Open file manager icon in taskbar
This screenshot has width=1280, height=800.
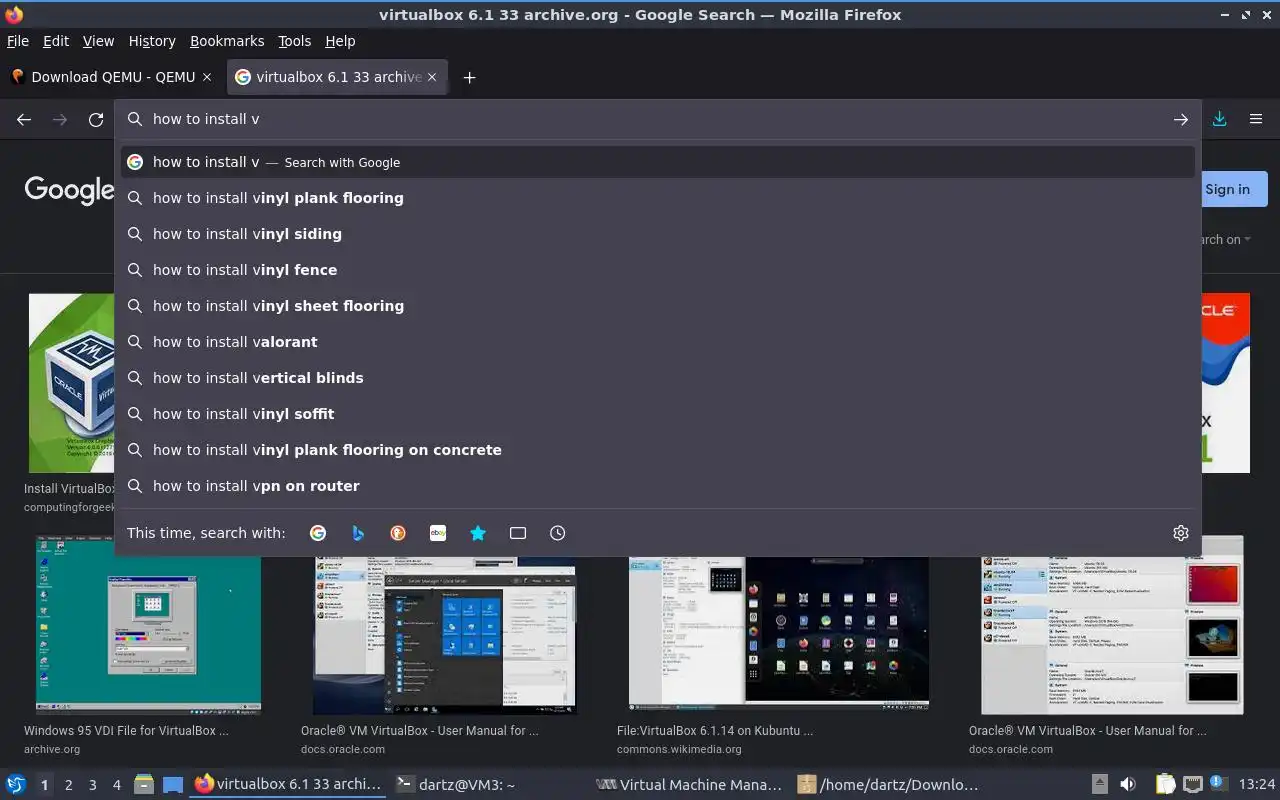[143, 784]
